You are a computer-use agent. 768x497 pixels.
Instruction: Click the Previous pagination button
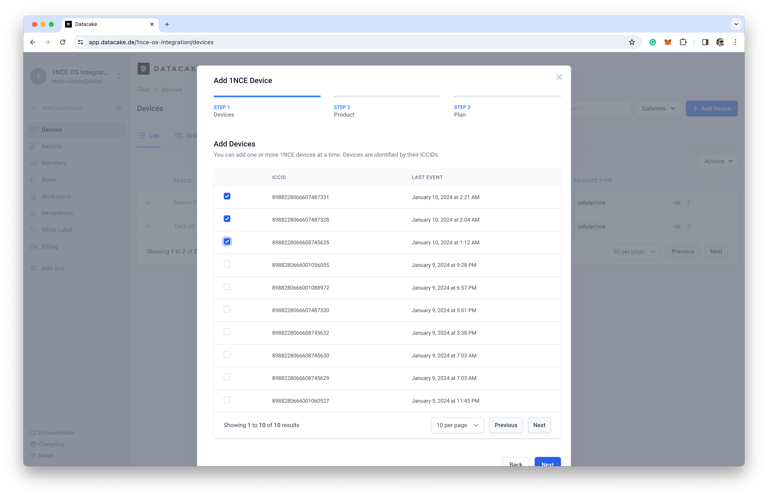506,425
